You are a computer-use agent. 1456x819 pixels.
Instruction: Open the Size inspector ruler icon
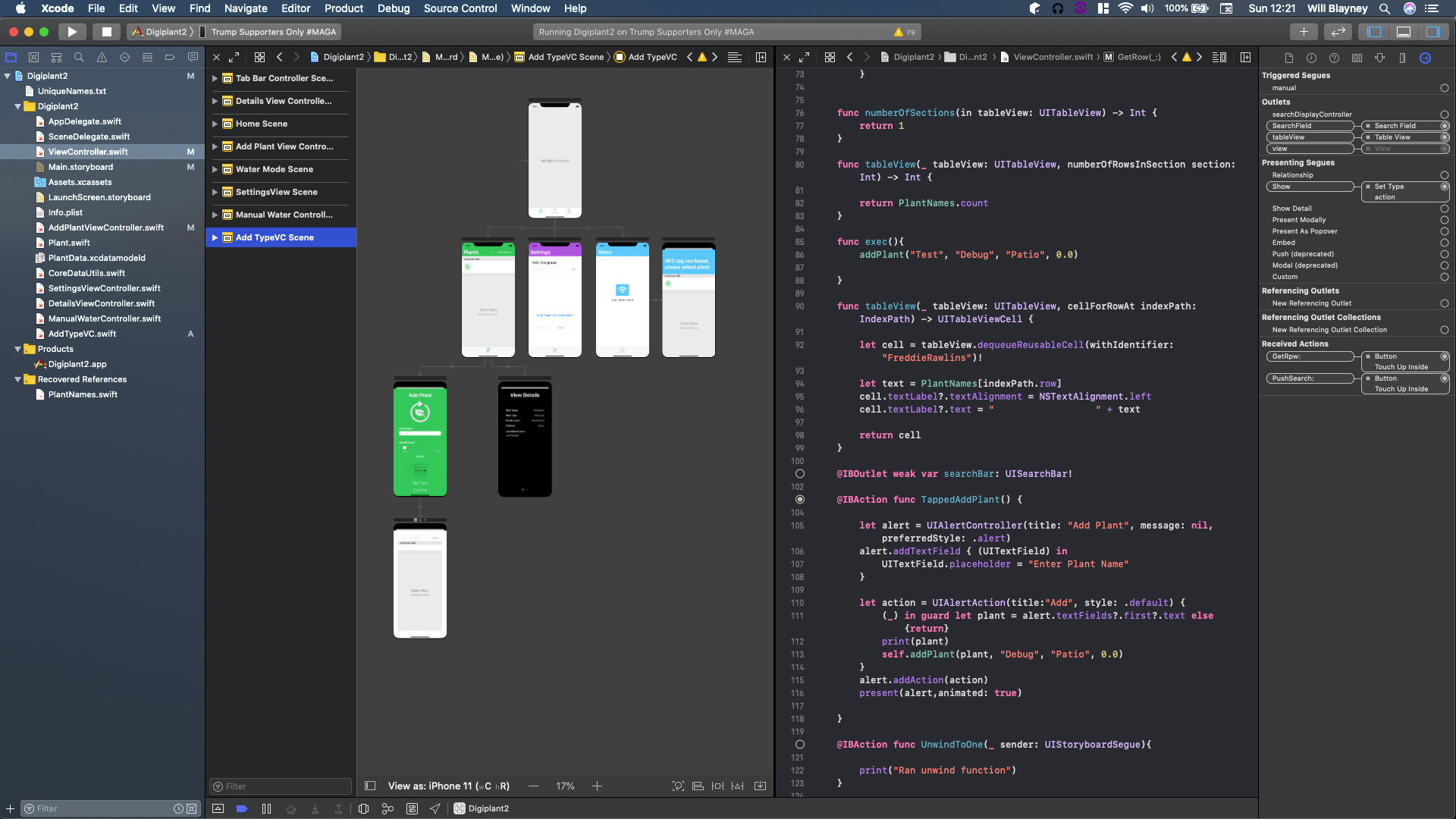pyautogui.click(x=1402, y=58)
